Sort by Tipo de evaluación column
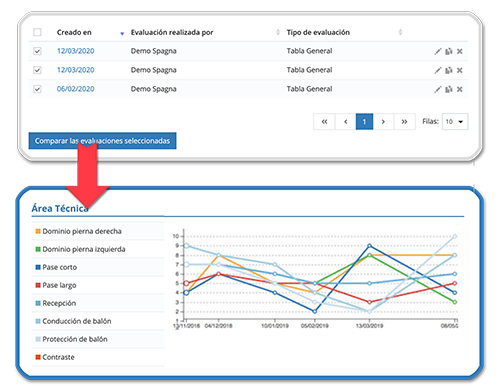Image resolution: width=500 pixels, height=391 pixels. pos(400,32)
